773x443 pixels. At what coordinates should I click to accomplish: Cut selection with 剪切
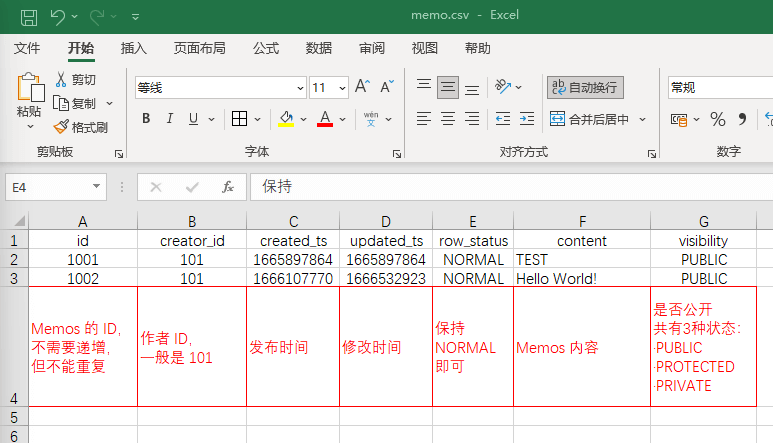[75, 80]
